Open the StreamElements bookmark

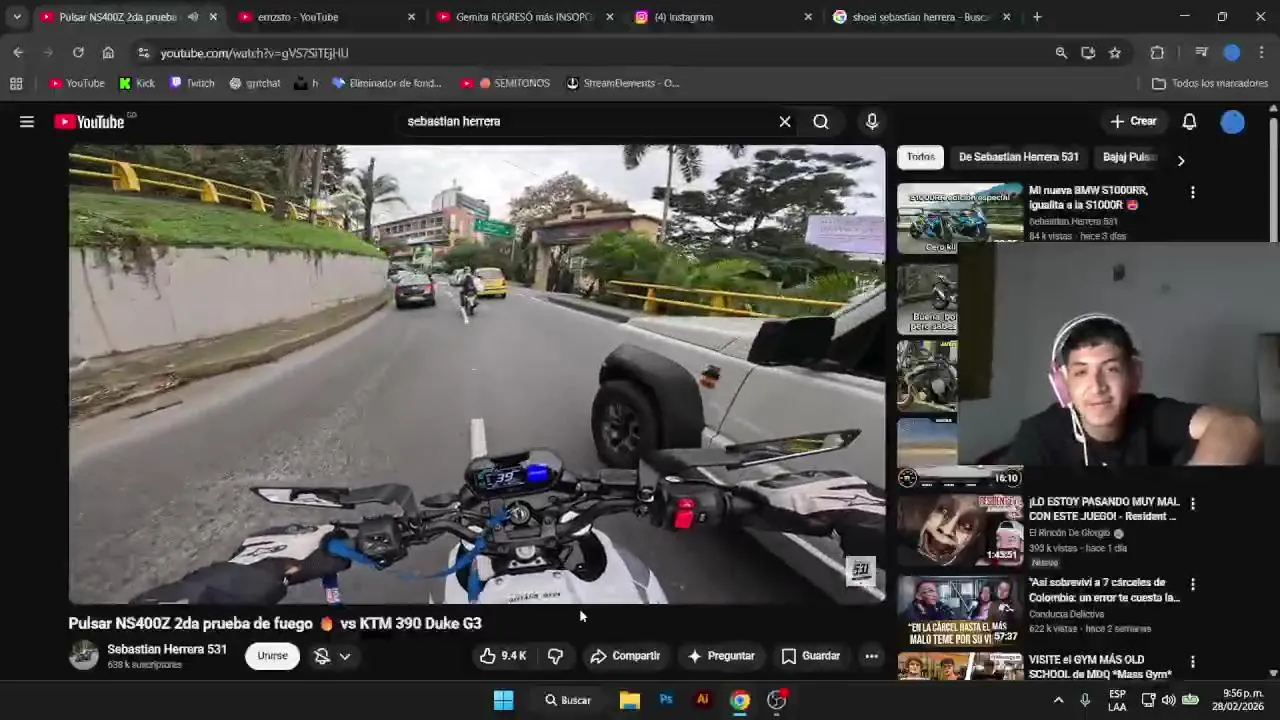[x=623, y=83]
